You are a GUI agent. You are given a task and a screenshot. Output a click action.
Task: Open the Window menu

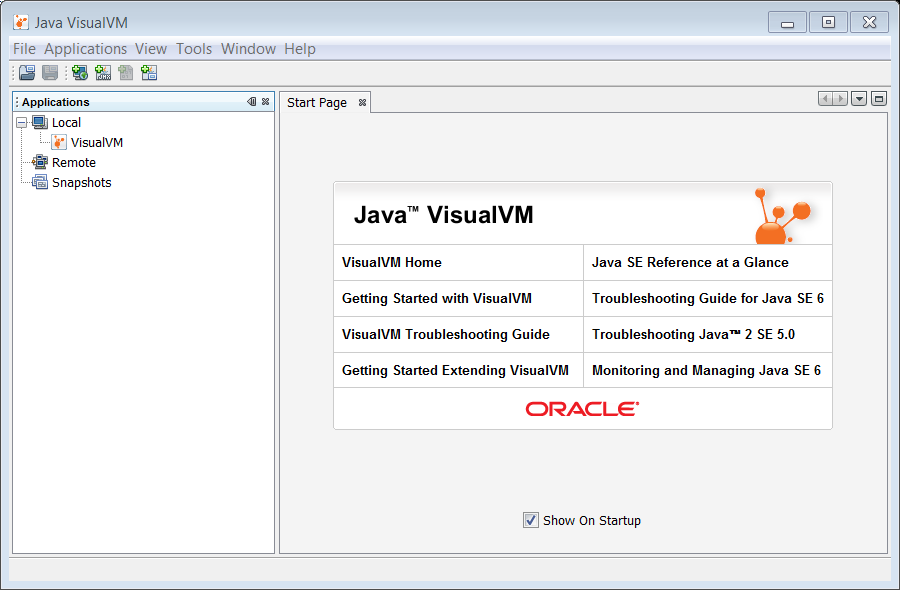(249, 49)
